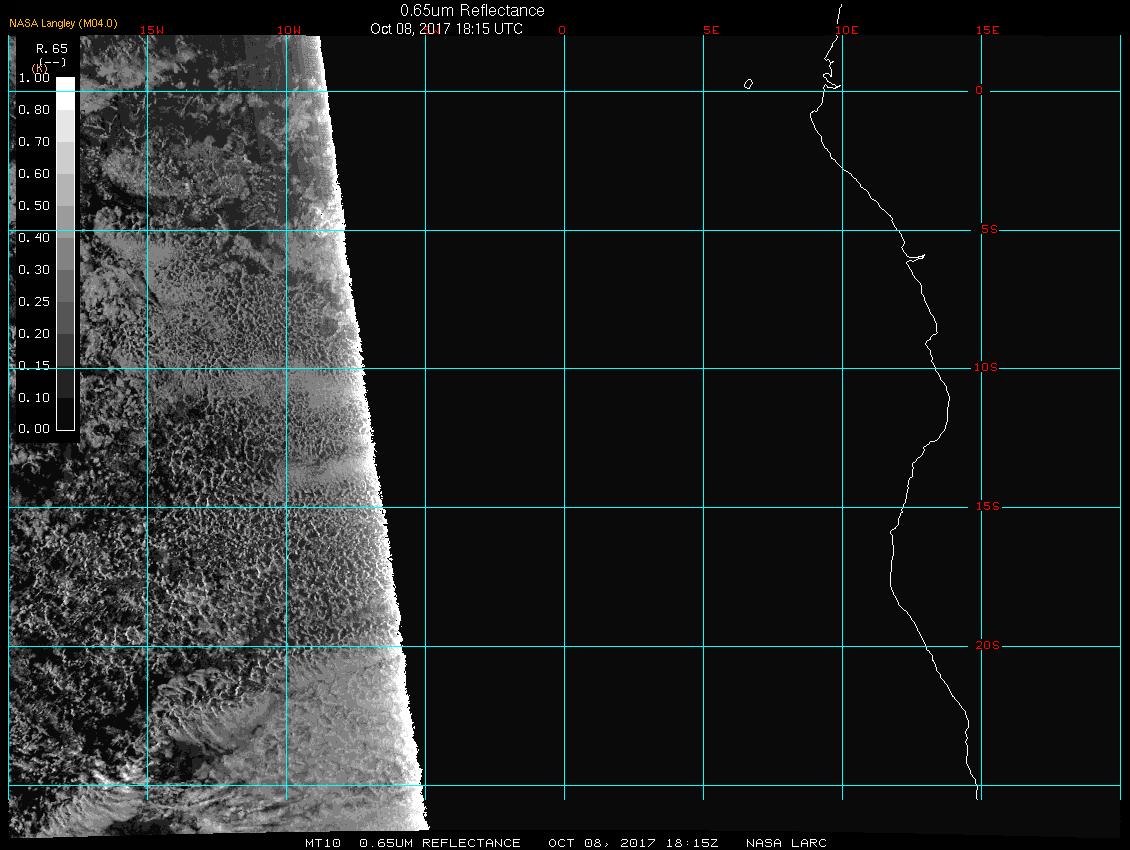Viewport: 1130px width, 850px height.
Task: Click the 10E longitude label
Action: tap(846, 30)
